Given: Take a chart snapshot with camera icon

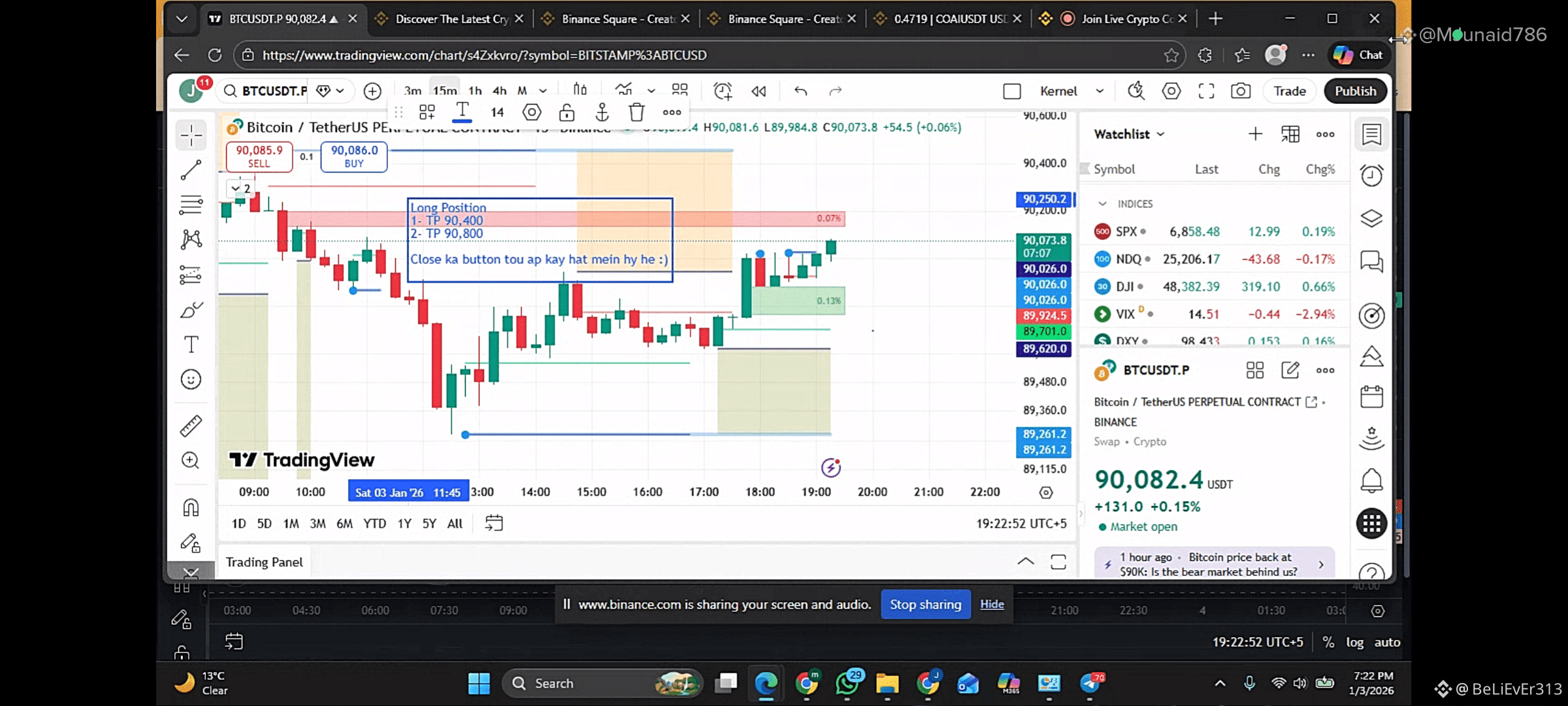Looking at the screenshot, I should 1241,91.
